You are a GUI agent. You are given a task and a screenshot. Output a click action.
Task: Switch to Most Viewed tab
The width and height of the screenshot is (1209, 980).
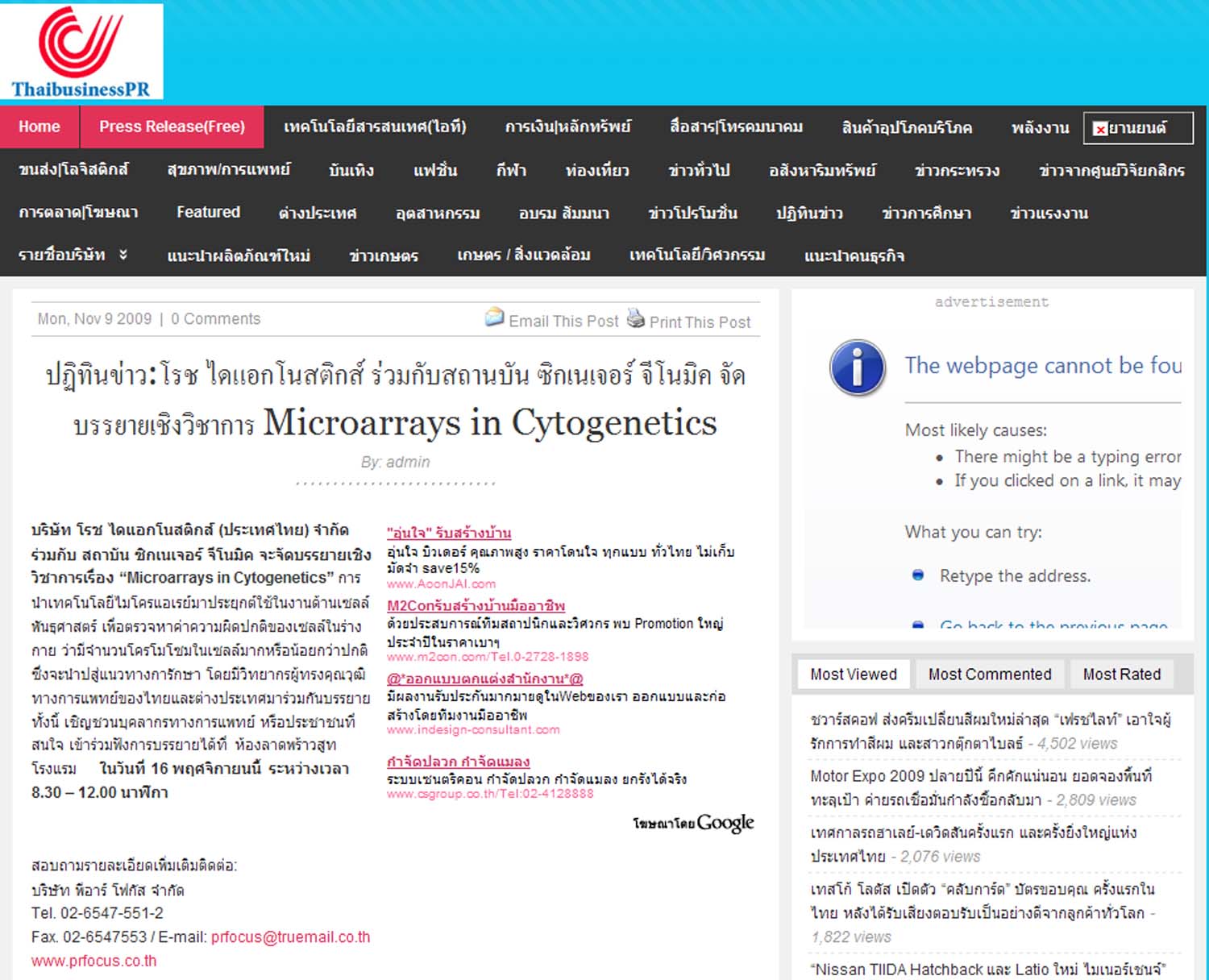pyautogui.click(x=854, y=675)
